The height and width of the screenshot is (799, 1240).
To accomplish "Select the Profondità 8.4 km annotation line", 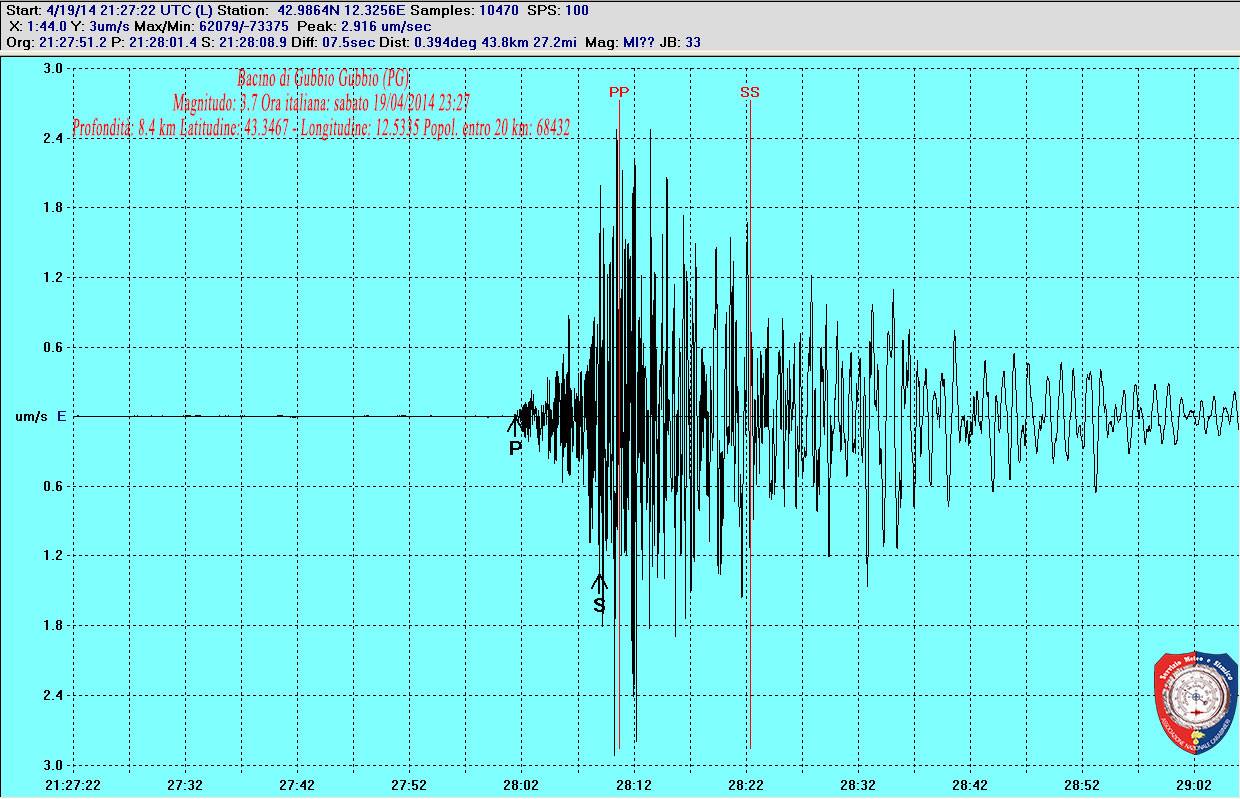I will tap(321, 128).
